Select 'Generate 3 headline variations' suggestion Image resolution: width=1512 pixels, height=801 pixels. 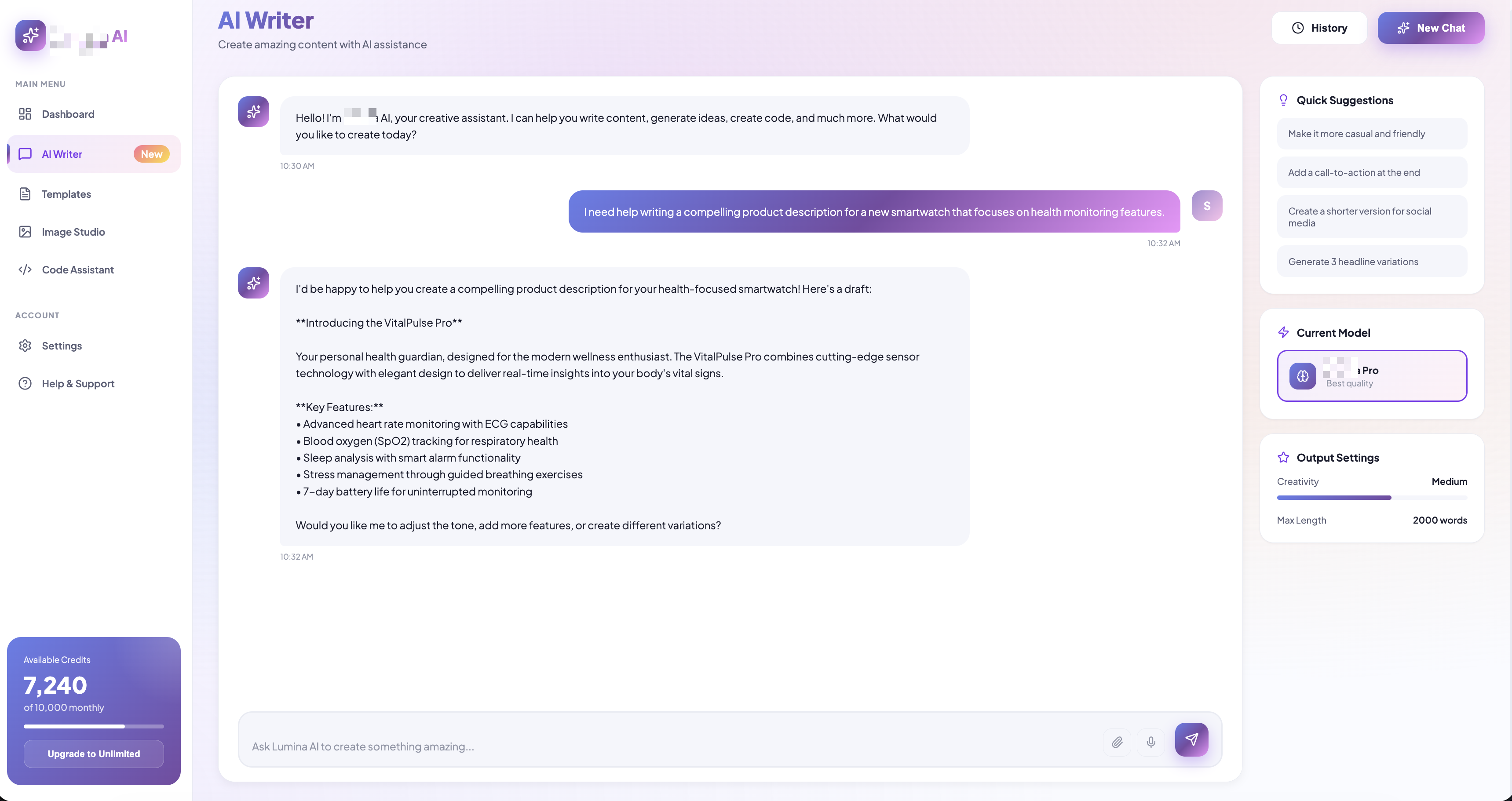pyautogui.click(x=1372, y=262)
